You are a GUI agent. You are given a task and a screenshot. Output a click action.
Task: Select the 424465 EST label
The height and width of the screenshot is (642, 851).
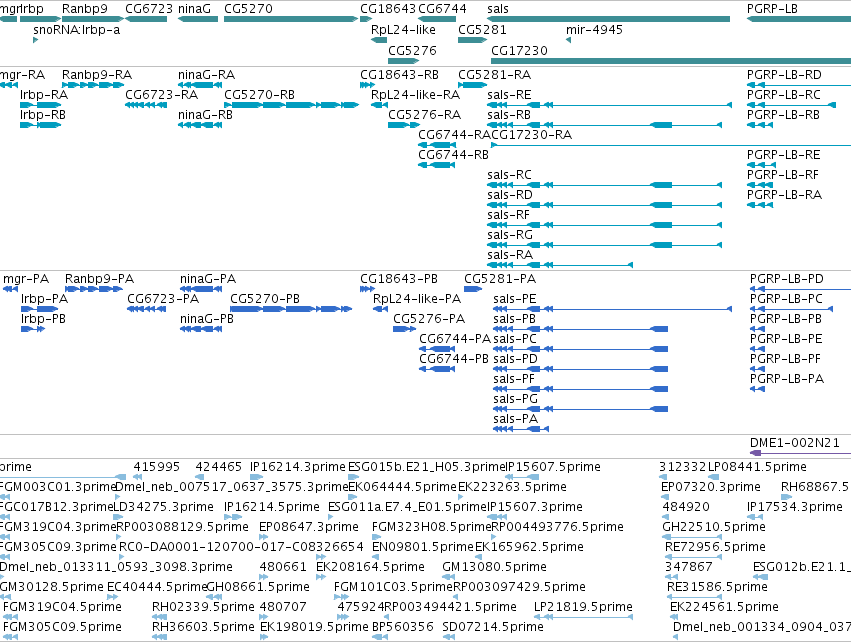(x=218, y=466)
